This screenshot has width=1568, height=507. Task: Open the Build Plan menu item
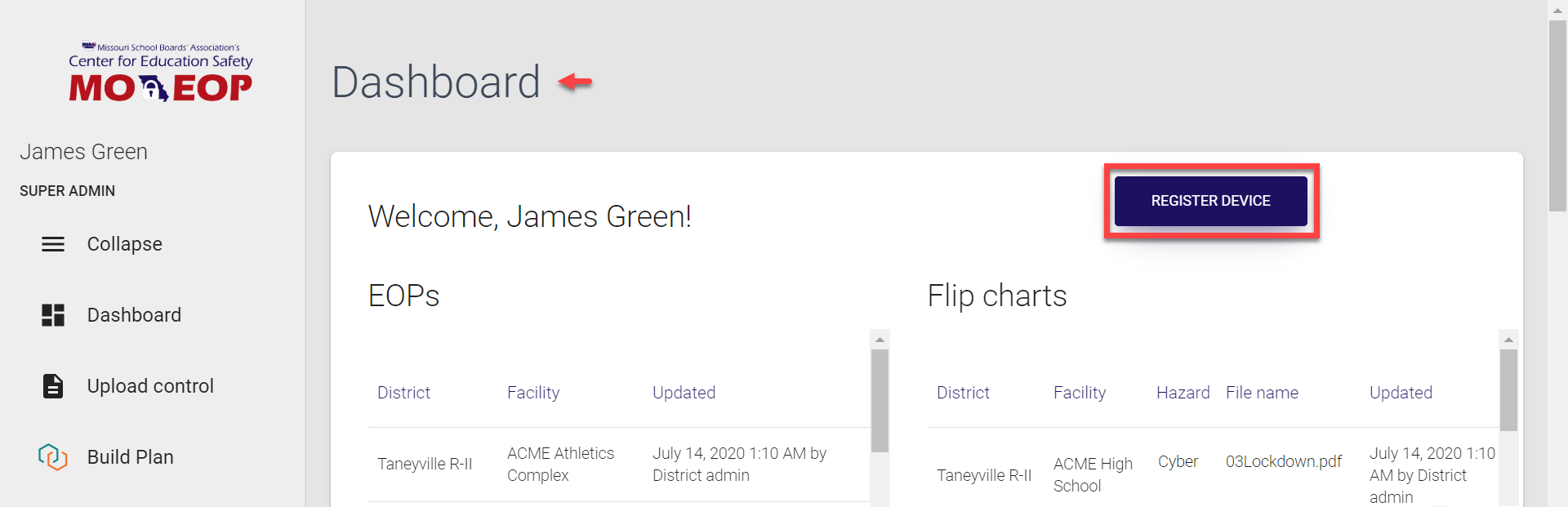coord(131,457)
